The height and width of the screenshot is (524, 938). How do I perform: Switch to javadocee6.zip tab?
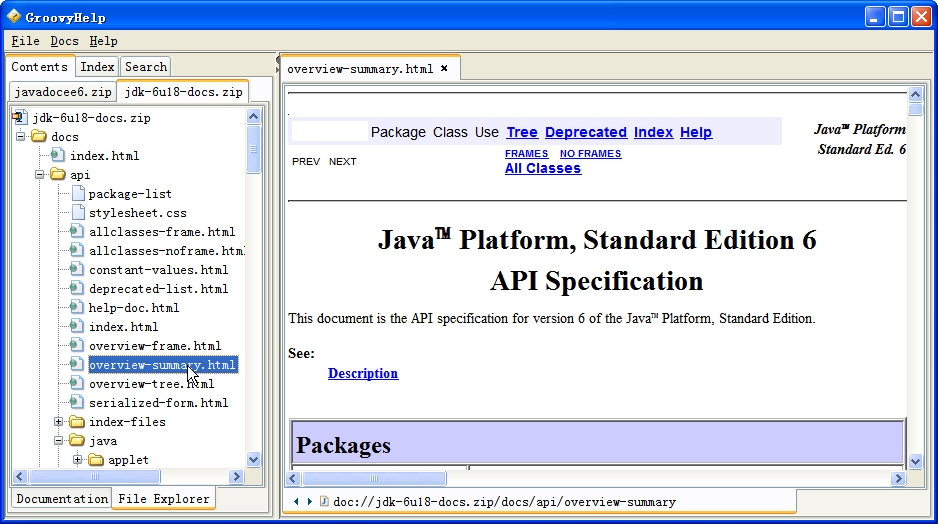click(63, 92)
